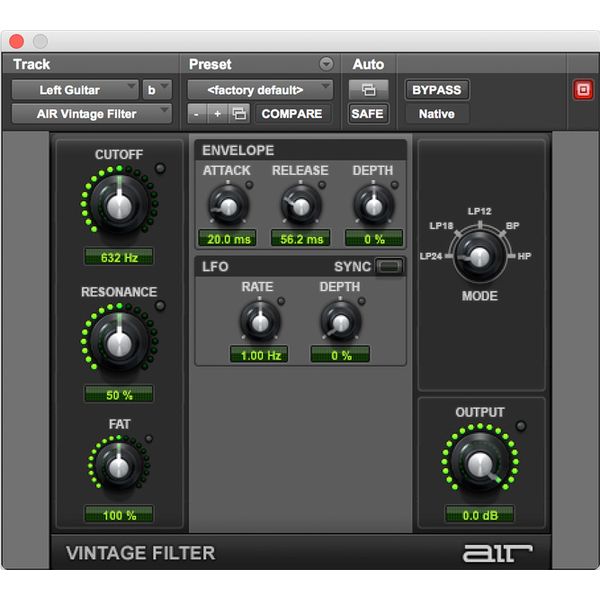
Task: Click the OUTPUT knob
Action: [x=480, y=462]
